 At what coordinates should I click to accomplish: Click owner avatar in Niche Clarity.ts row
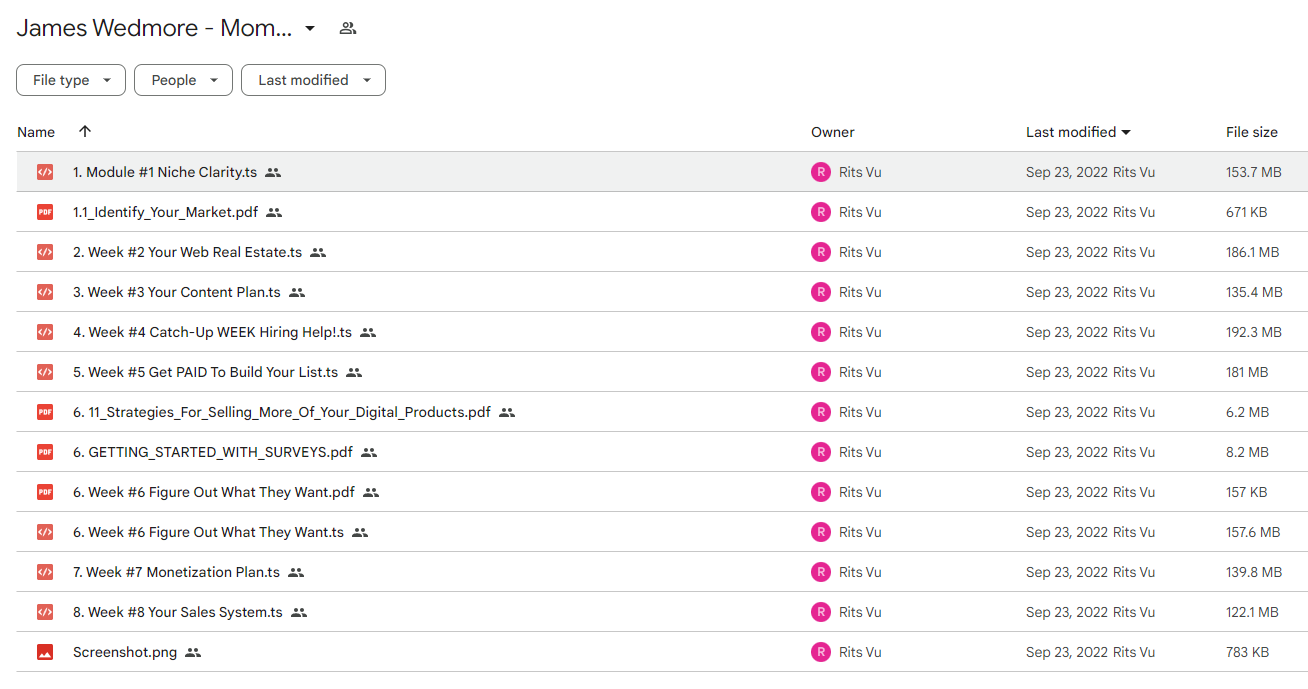[x=821, y=172]
